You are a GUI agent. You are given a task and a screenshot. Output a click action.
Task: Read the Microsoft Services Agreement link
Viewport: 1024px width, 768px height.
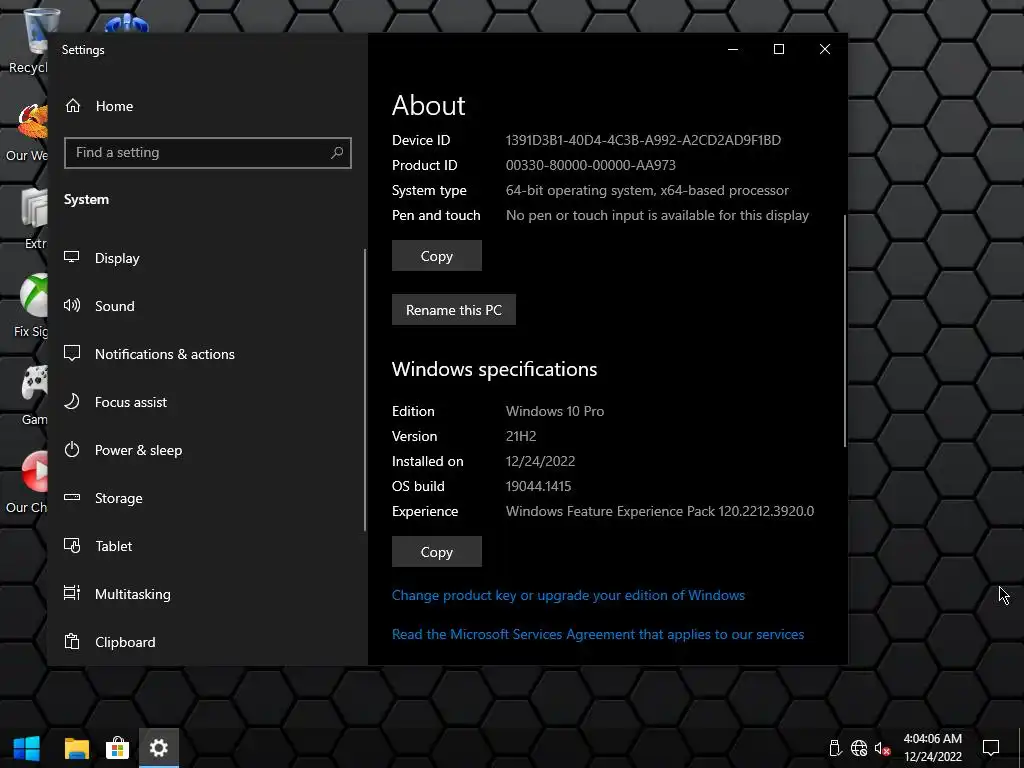pos(598,634)
